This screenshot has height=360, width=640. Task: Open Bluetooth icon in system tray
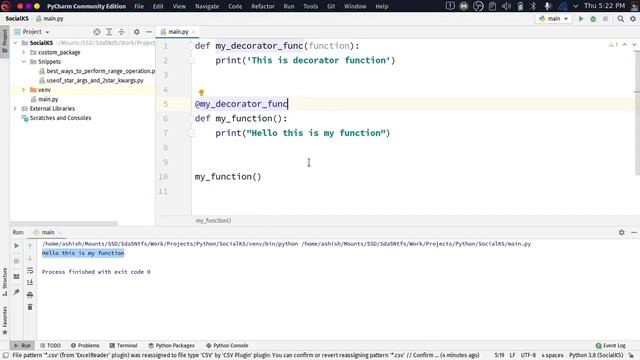[x=533, y=6]
